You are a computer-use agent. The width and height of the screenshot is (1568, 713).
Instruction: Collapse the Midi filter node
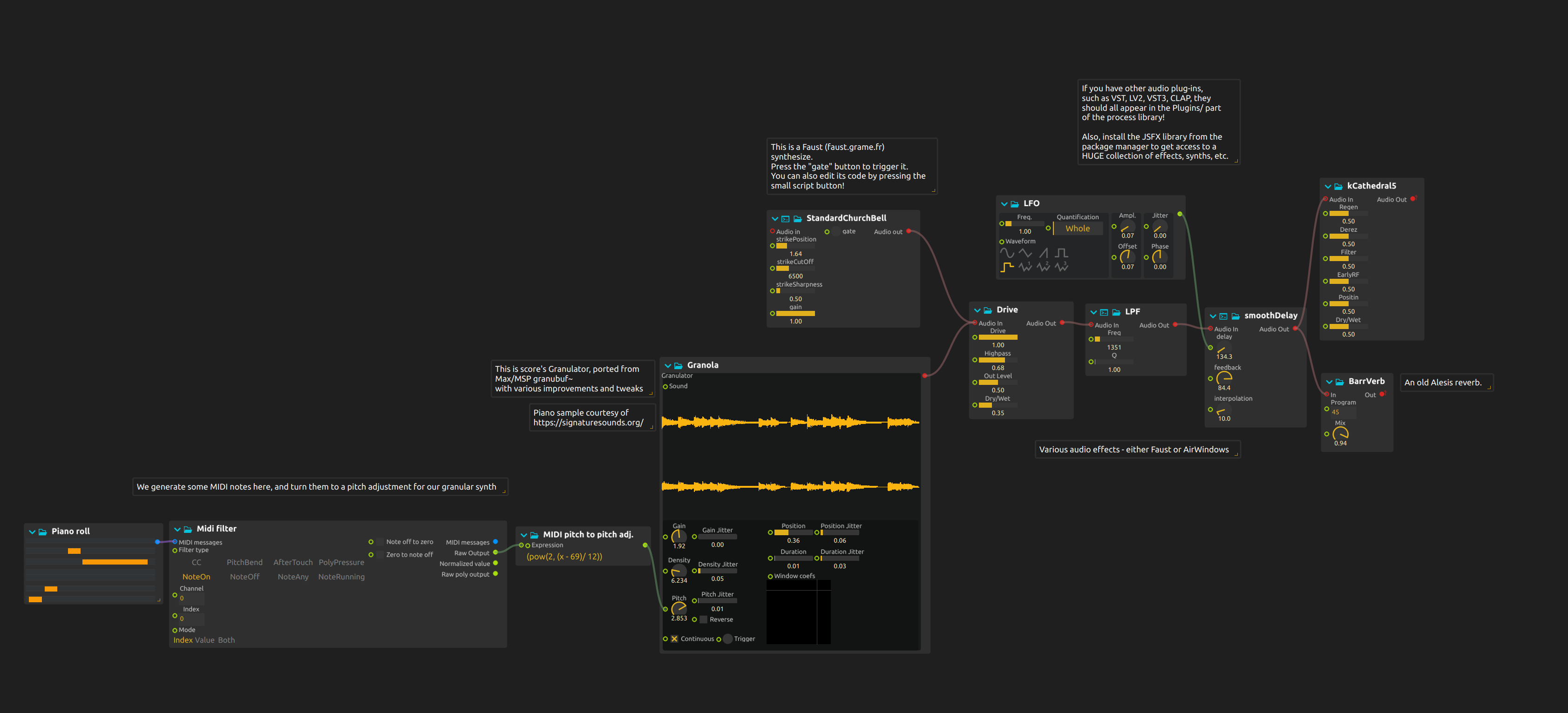point(177,529)
